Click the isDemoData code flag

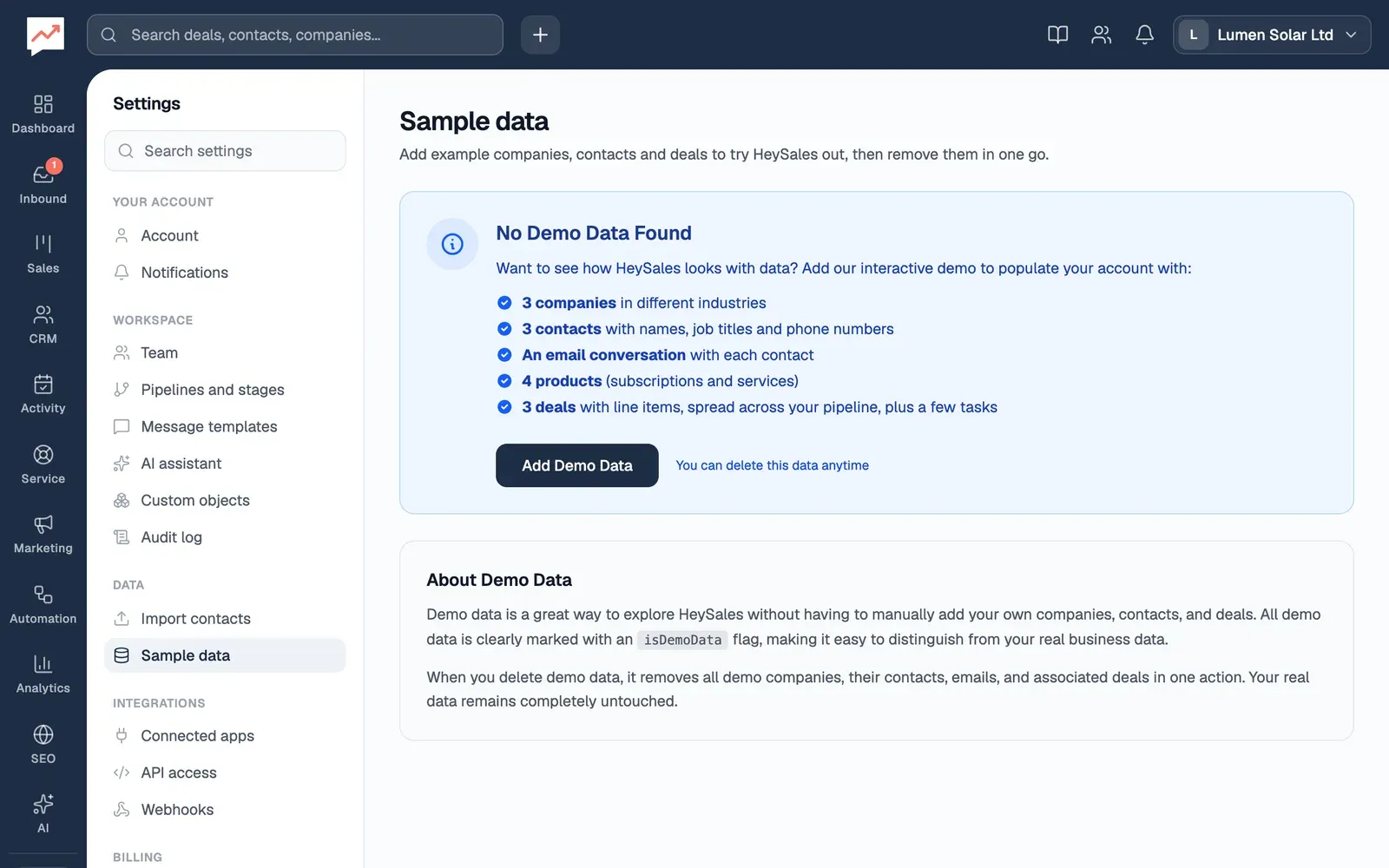click(x=682, y=640)
